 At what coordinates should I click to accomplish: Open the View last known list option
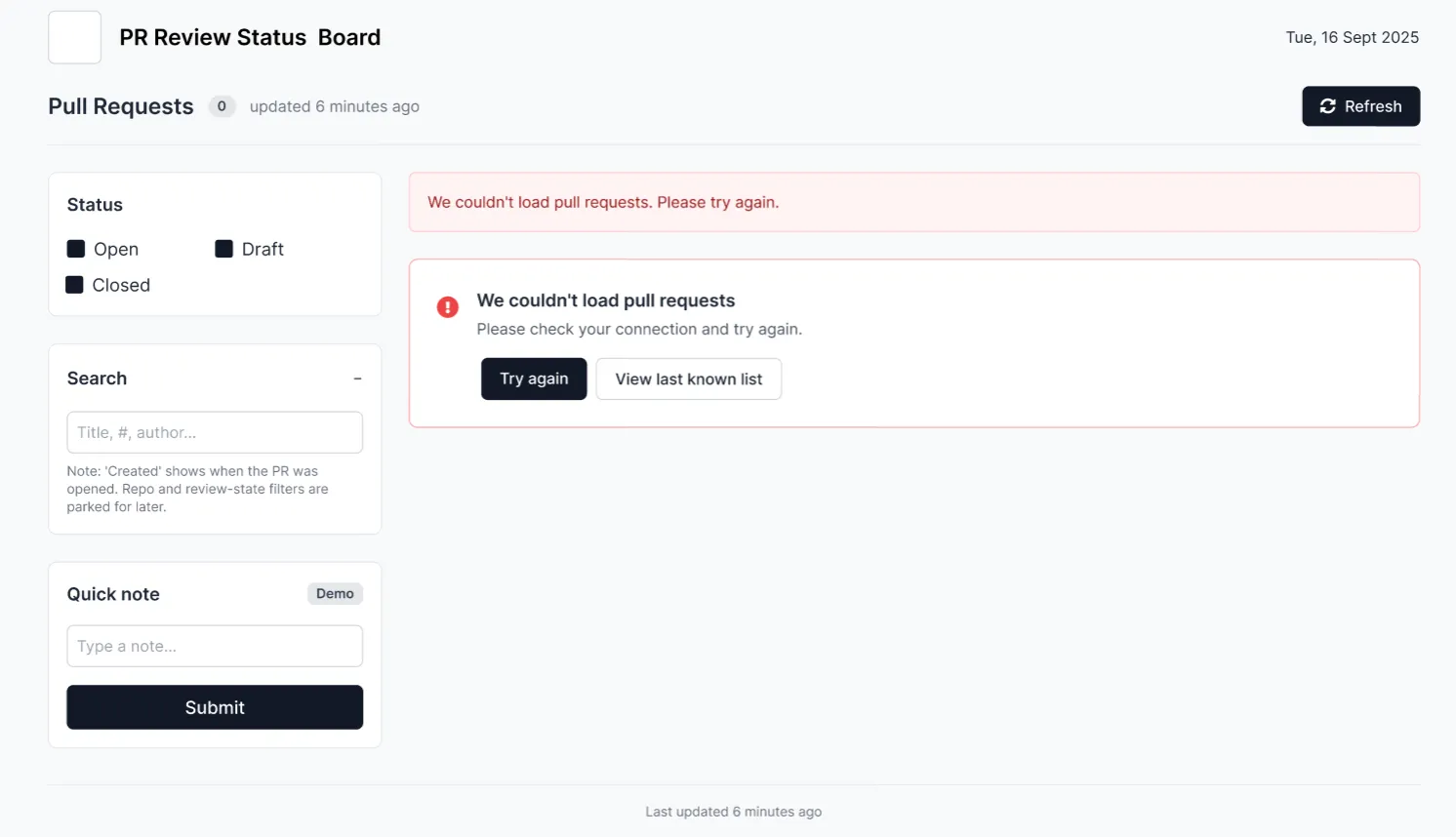(688, 379)
